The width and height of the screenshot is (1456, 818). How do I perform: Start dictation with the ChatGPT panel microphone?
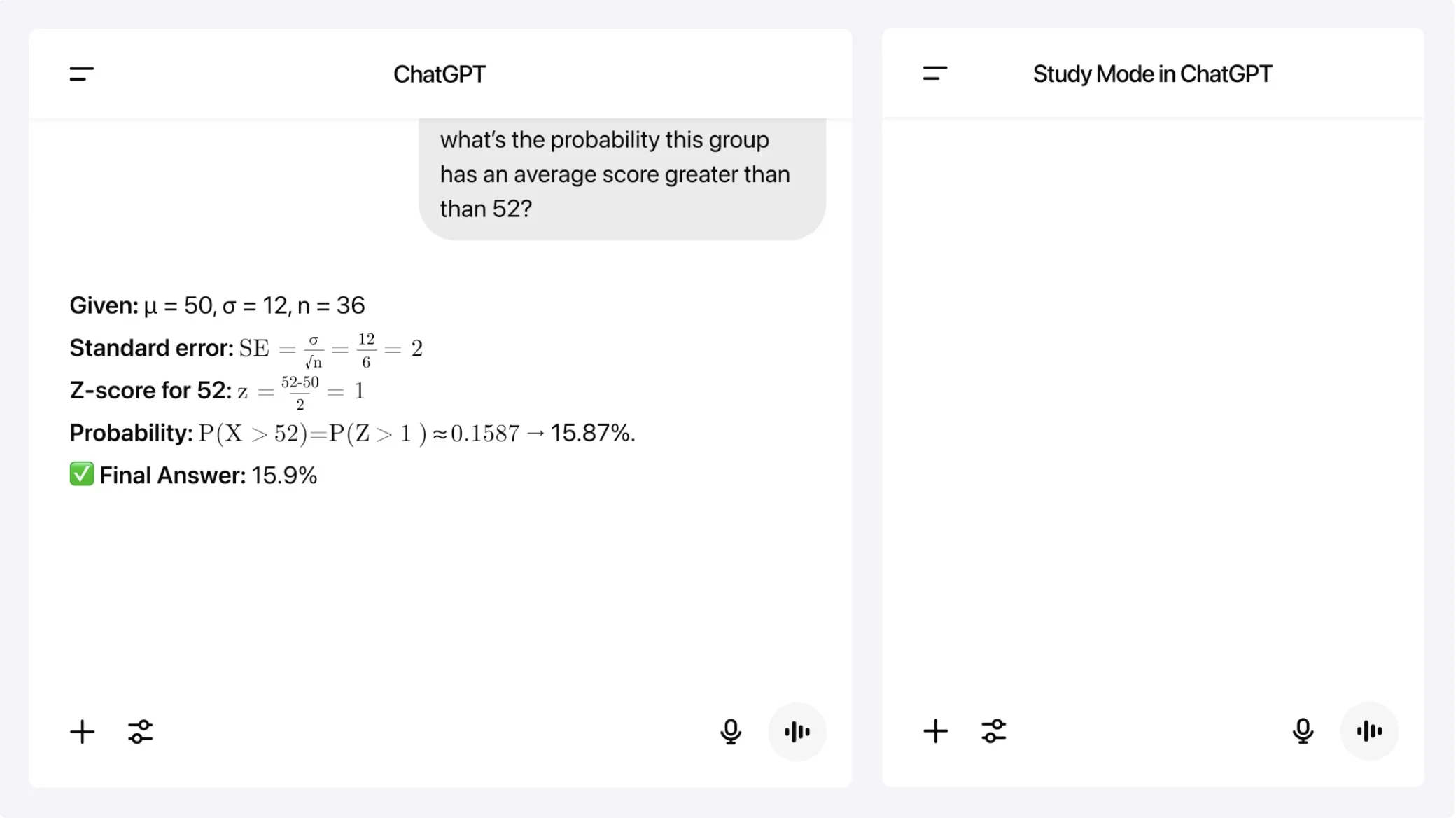[731, 732]
